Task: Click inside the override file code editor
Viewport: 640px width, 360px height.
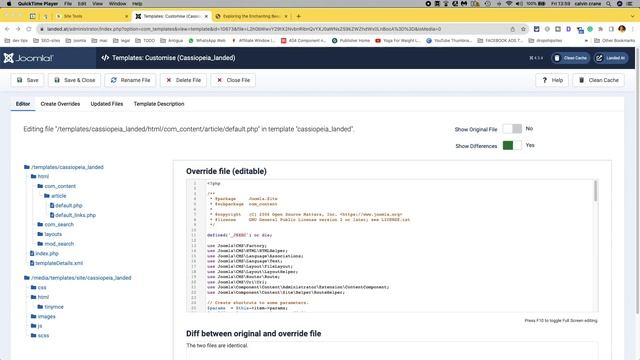Action: (x=392, y=246)
